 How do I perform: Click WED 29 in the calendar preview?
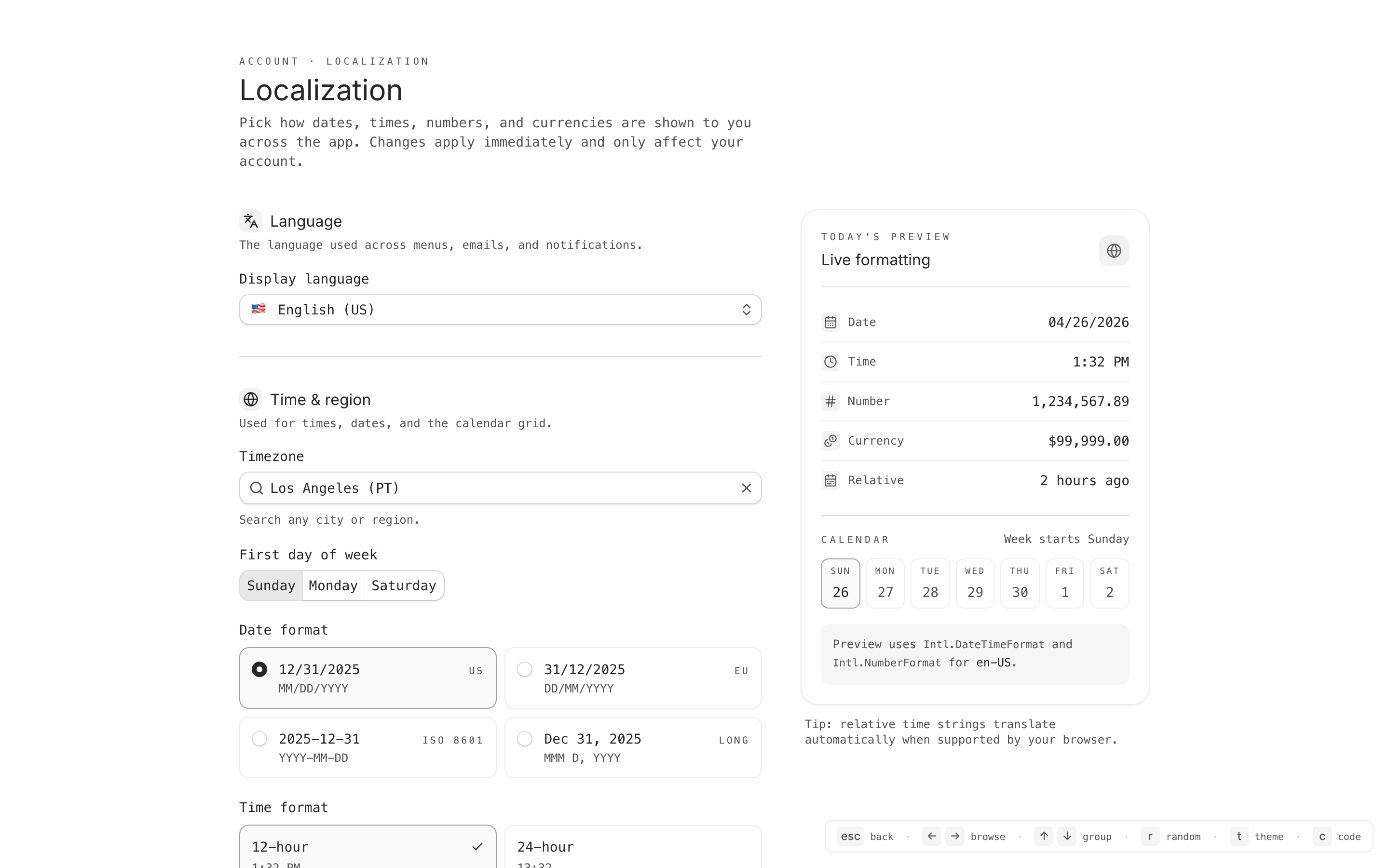[975, 583]
